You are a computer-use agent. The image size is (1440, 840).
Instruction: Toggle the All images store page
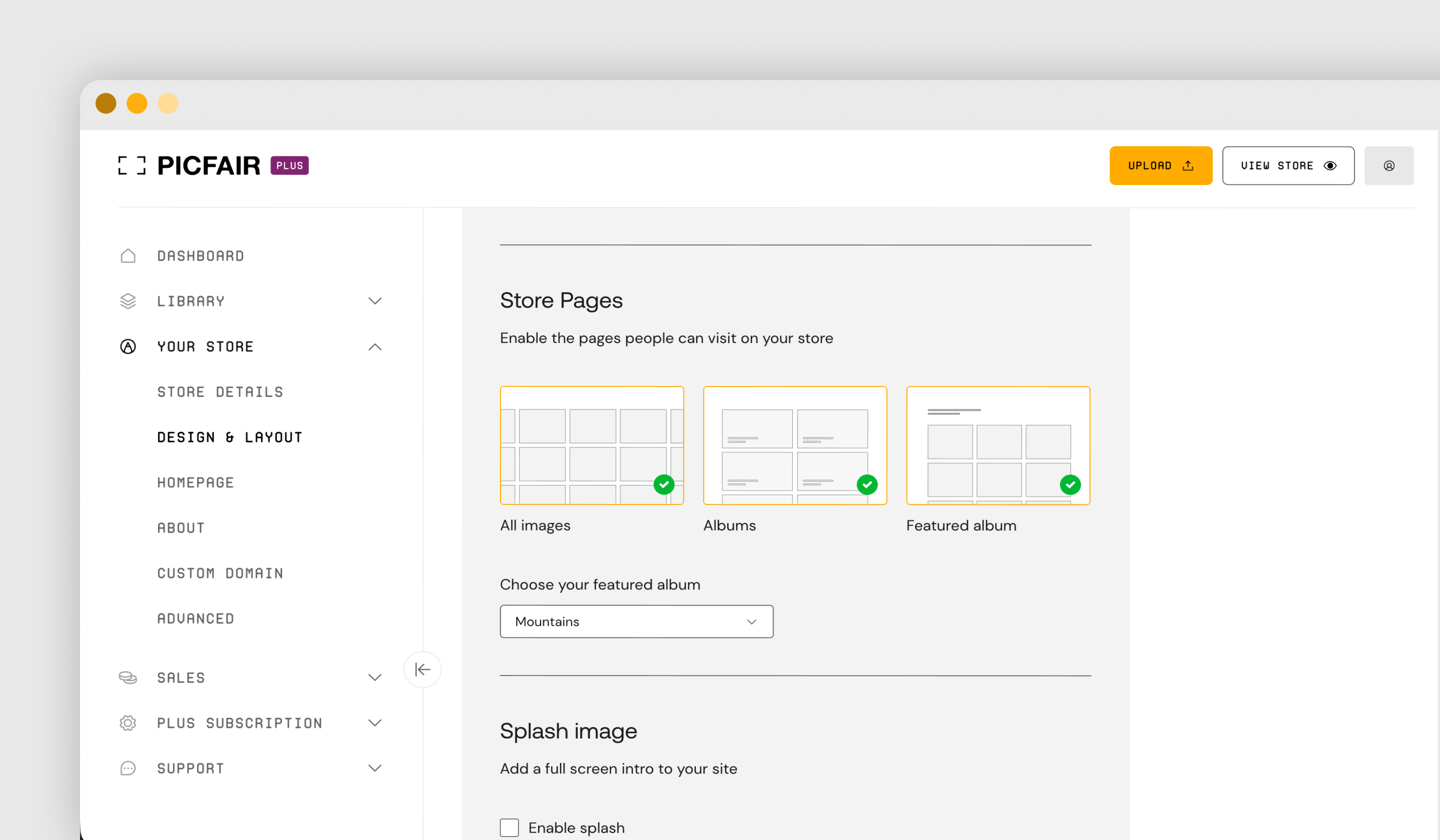591,445
